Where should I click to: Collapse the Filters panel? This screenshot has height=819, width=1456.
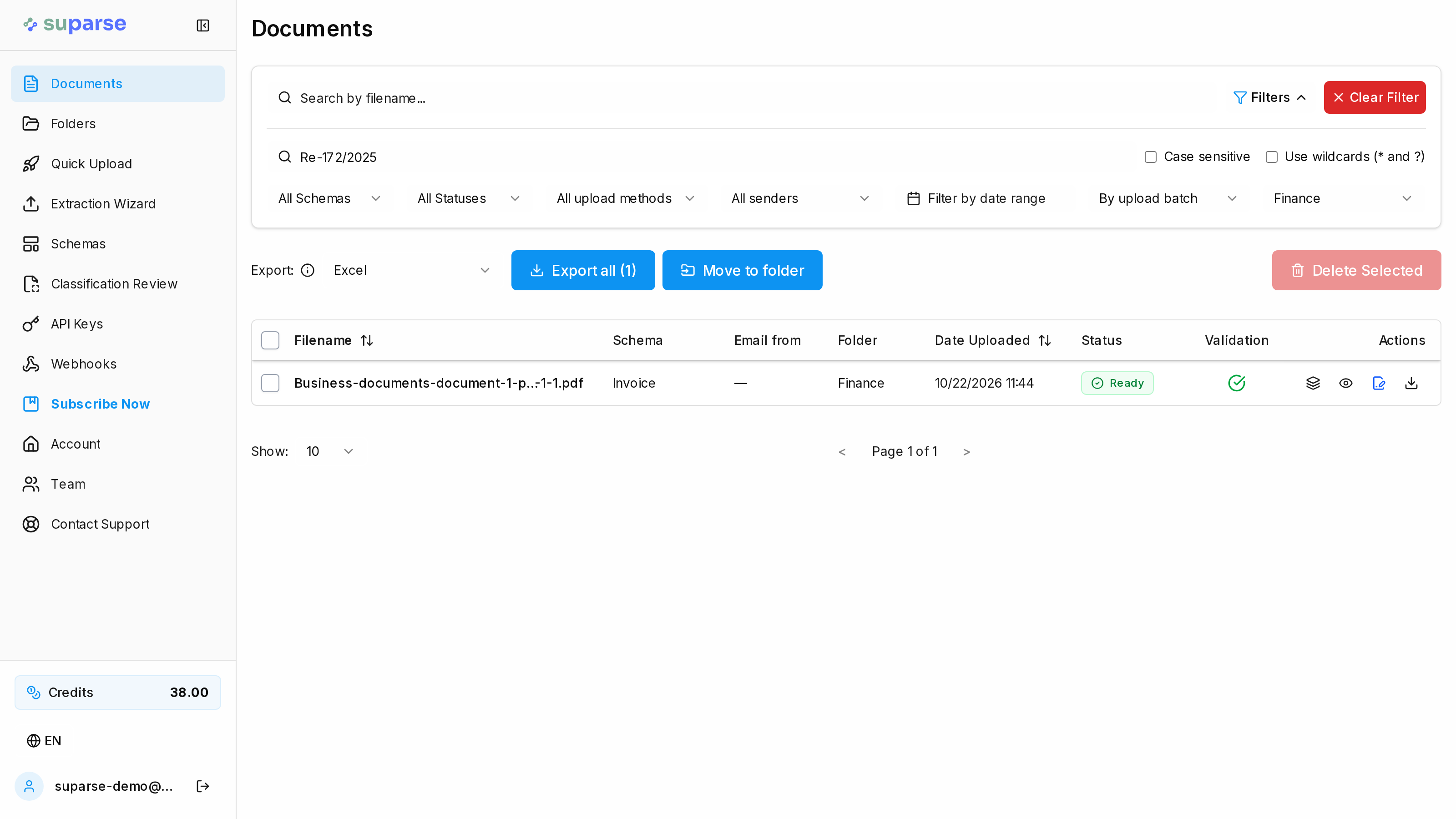1269,97
